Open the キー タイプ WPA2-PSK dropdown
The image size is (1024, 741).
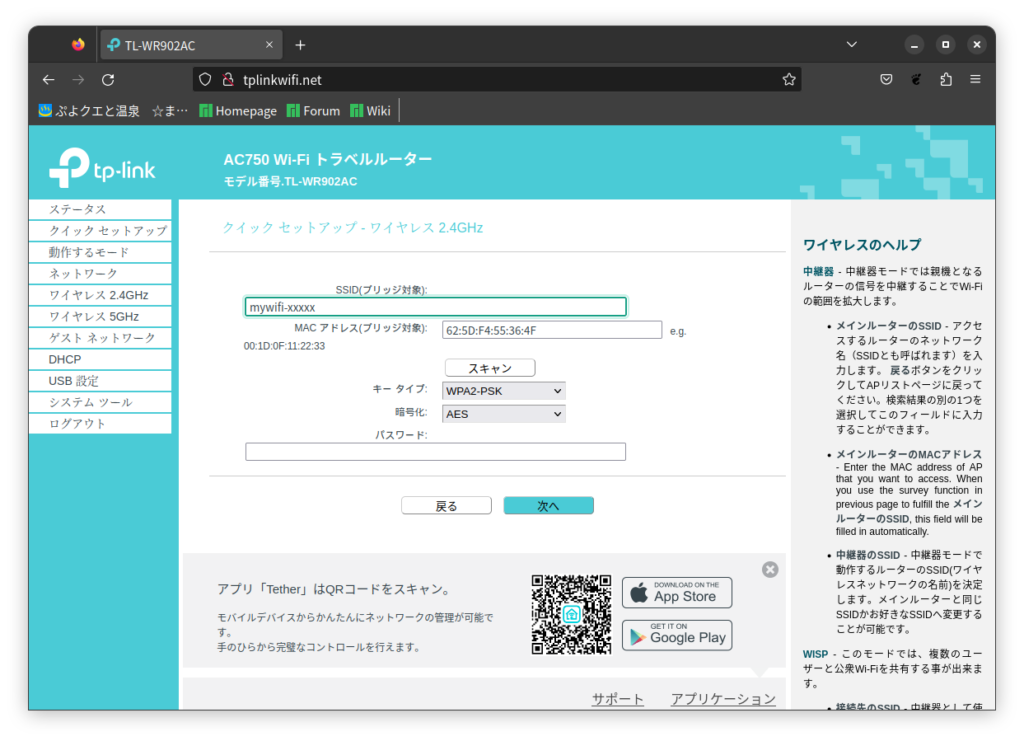coord(504,391)
